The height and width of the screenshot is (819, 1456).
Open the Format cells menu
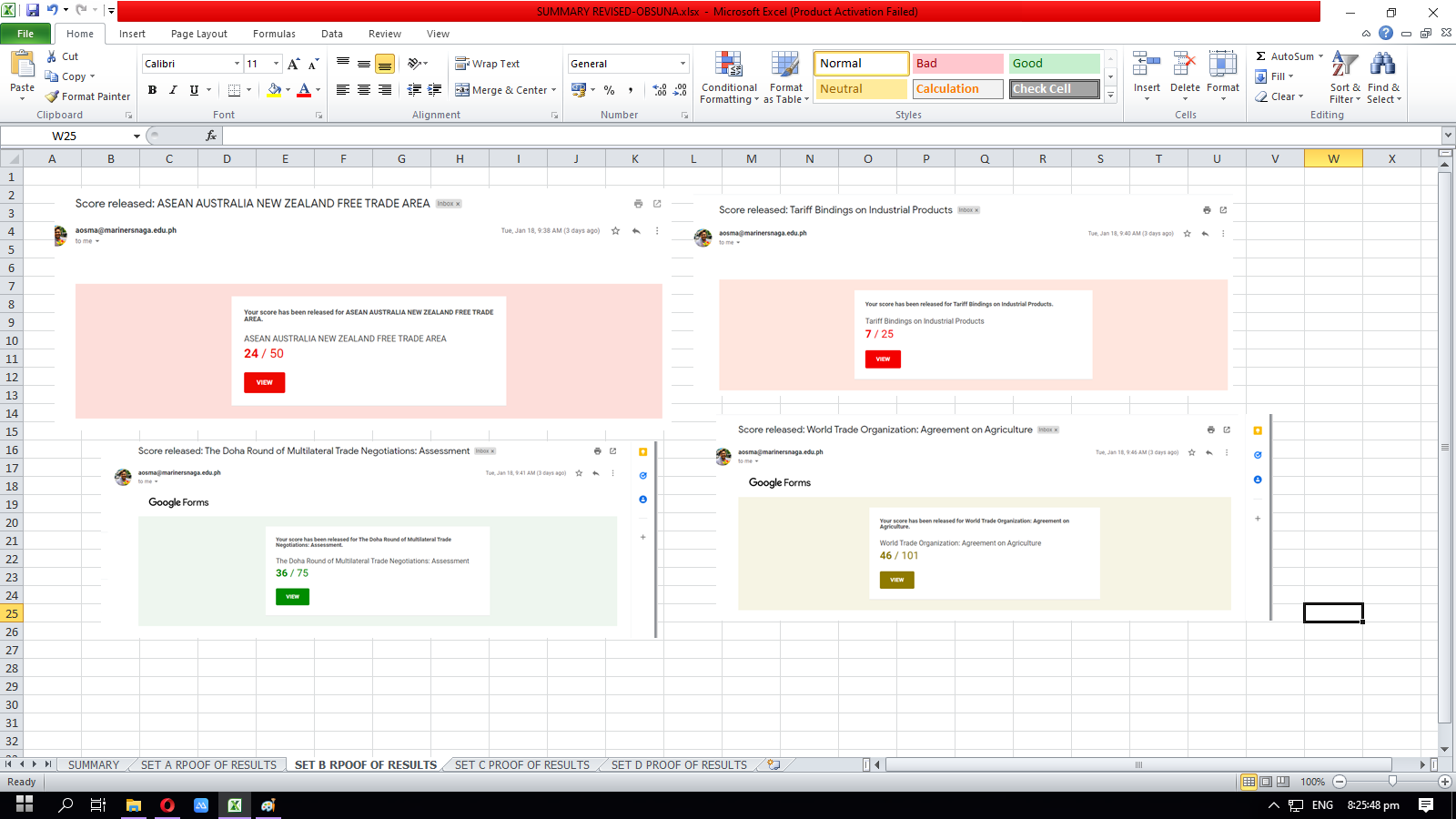[x=1223, y=76]
